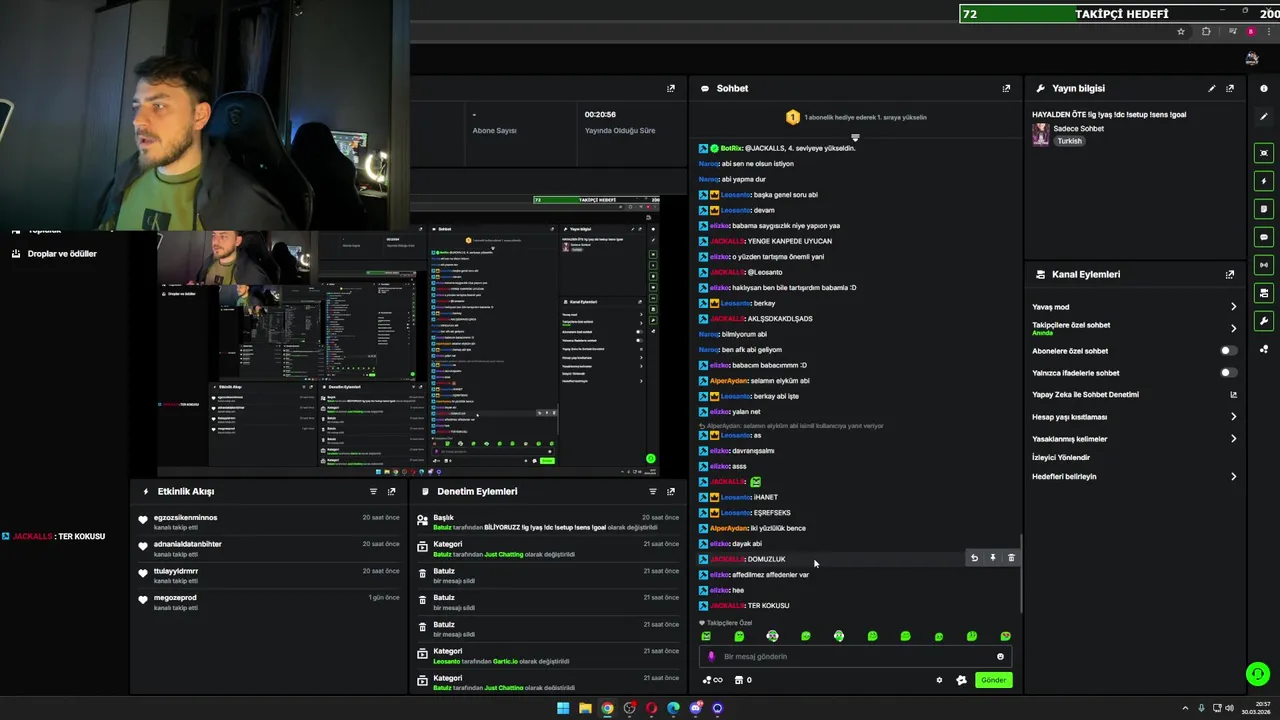Image resolution: width=1280 pixels, height=720 pixels.
Task: Click the Başlık moderation log entry
Action: [x=548, y=522]
